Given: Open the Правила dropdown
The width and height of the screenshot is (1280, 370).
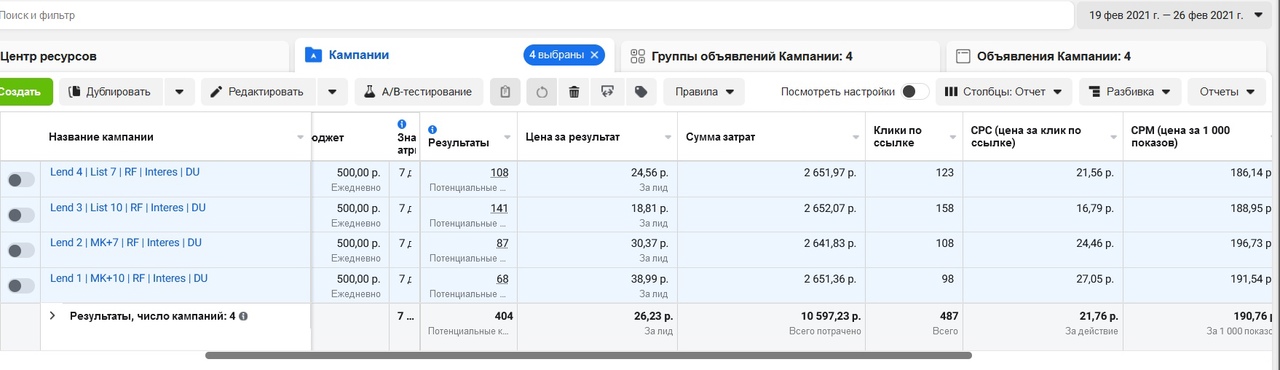Looking at the screenshot, I should pos(703,92).
